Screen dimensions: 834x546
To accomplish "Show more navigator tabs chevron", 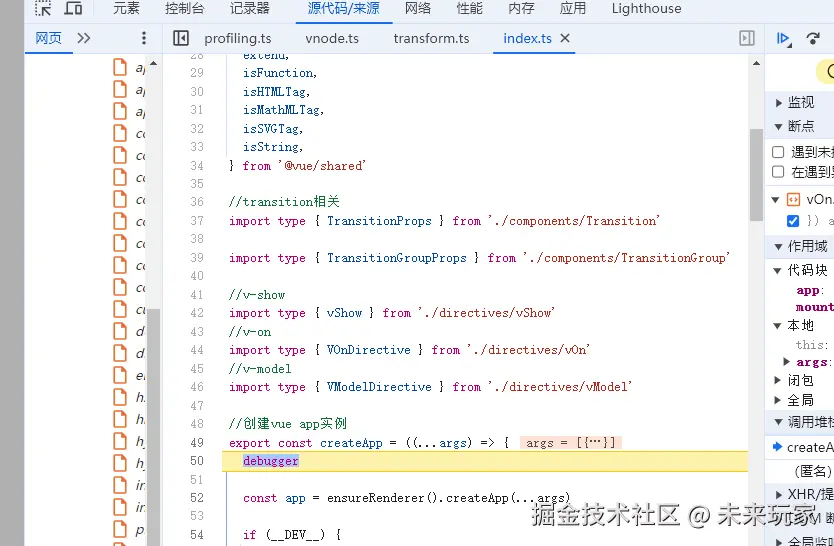I will pos(84,38).
